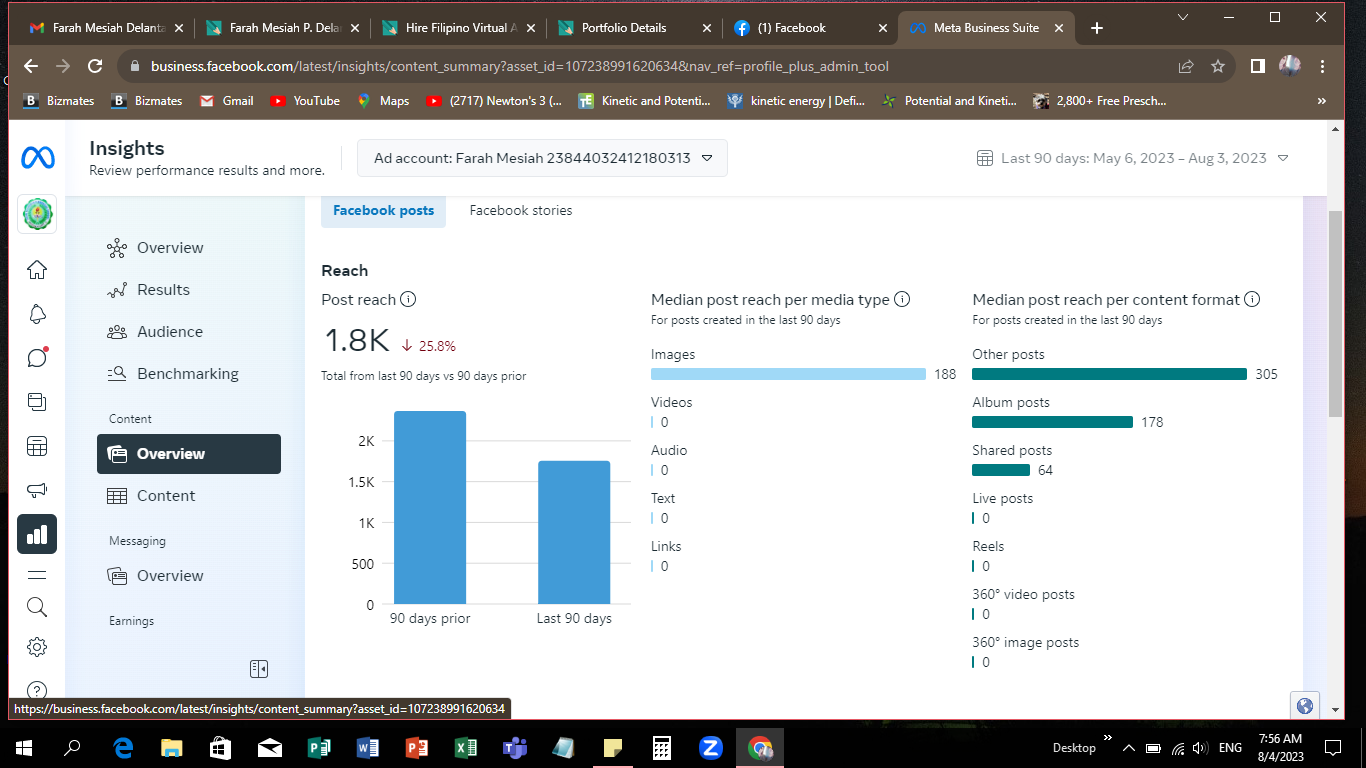
Task: Click the address bar URL
Action: pos(520,67)
